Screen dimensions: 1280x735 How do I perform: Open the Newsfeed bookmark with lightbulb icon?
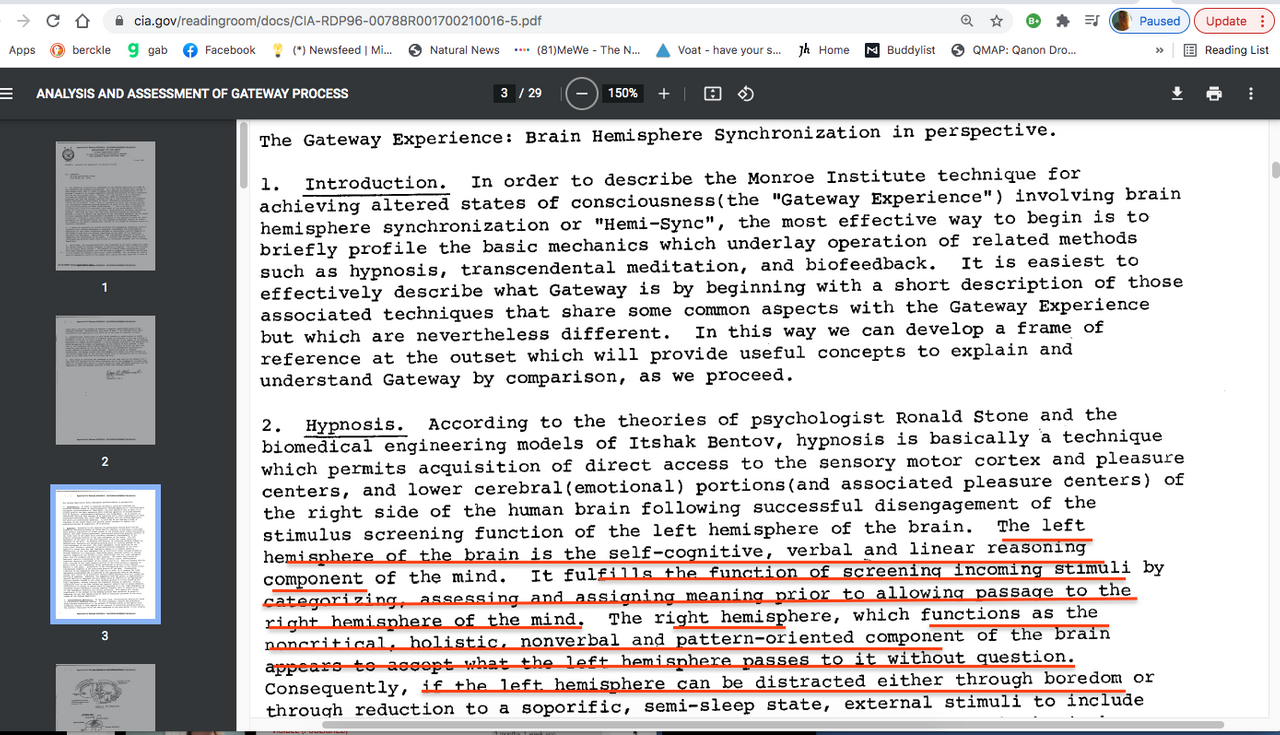(333, 50)
